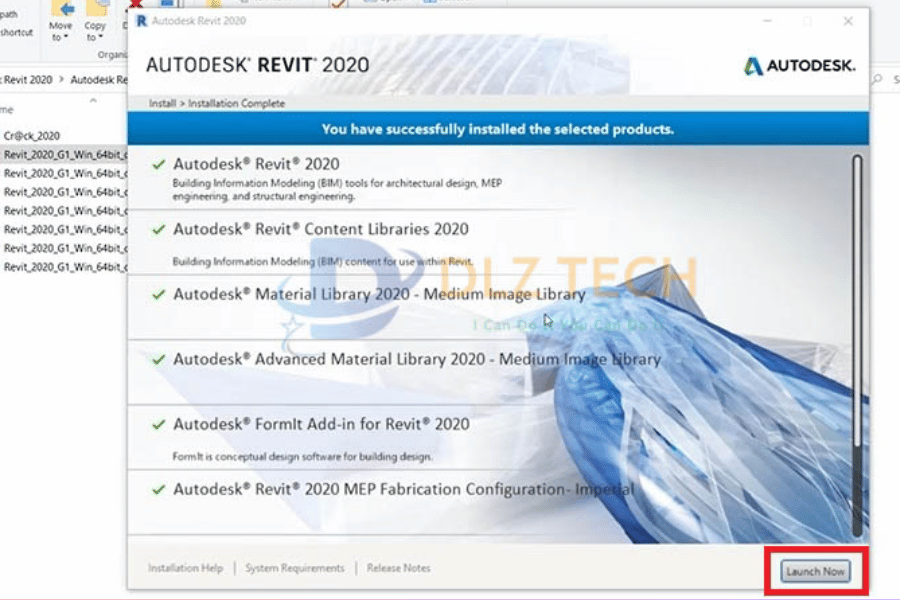The image size is (900, 600).
Task: Collapse the Name column sort chevron
Action: pyautogui.click(x=93, y=100)
